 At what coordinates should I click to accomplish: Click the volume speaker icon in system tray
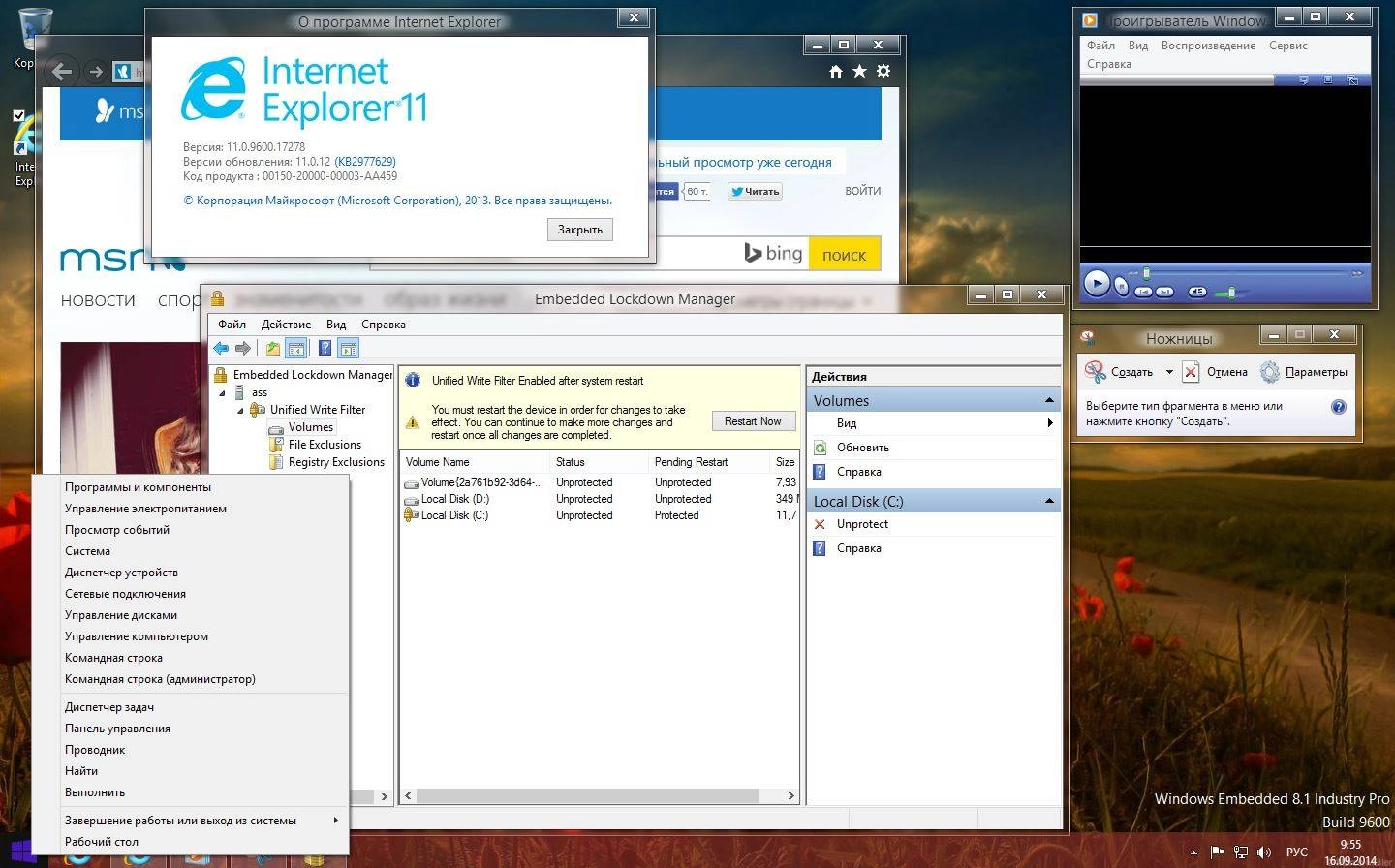tap(1263, 852)
